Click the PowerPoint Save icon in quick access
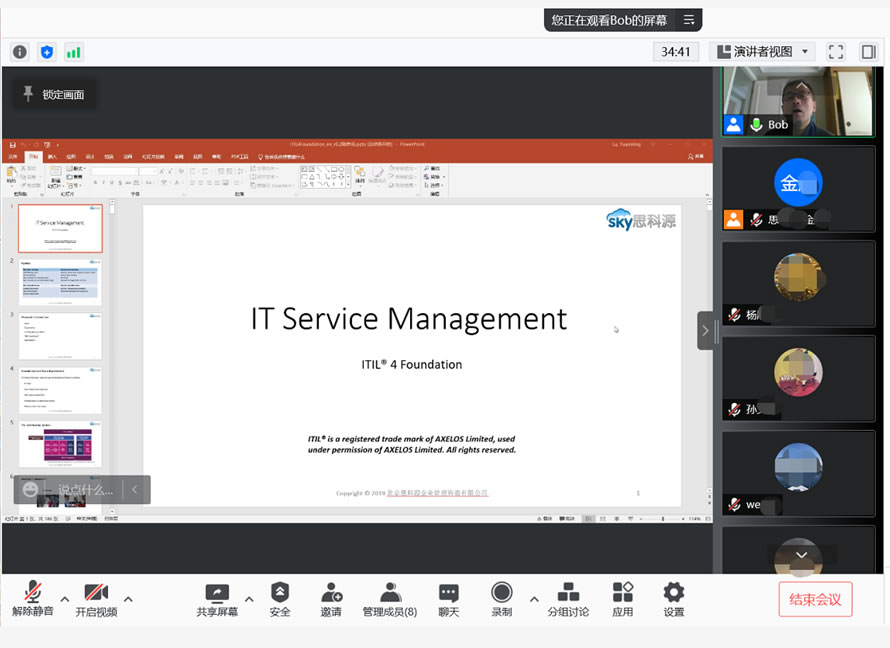 pos(12,145)
